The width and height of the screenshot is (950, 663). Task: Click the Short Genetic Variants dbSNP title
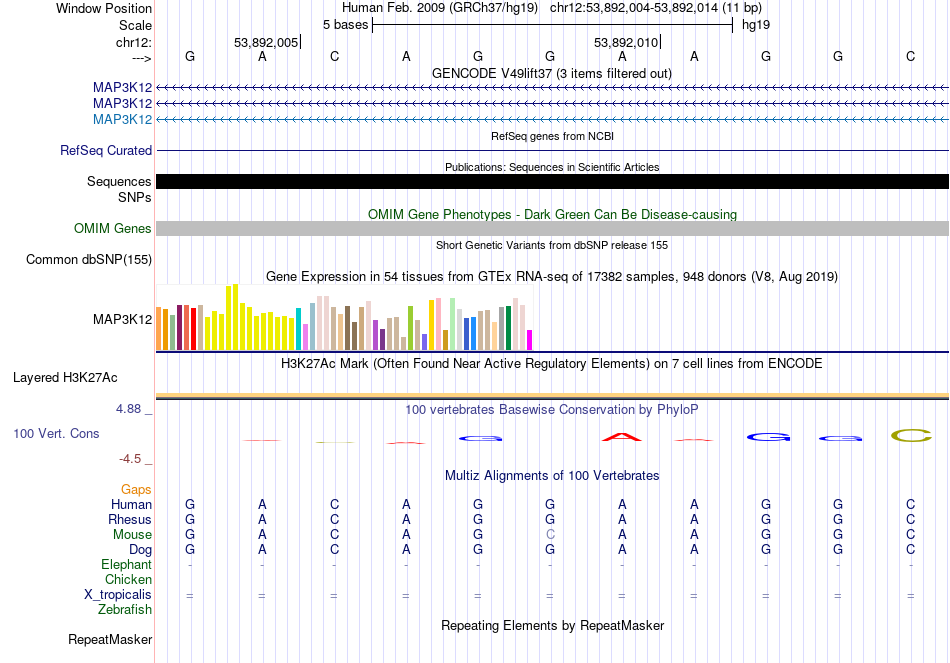tap(552, 245)
